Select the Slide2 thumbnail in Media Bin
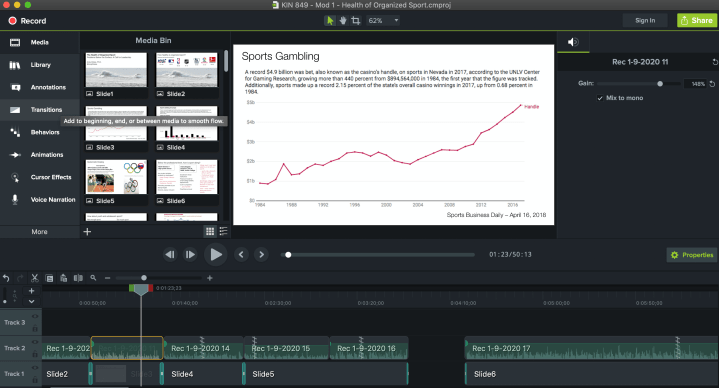Viewport: 719px width, 388px height. tap(187, 70)
